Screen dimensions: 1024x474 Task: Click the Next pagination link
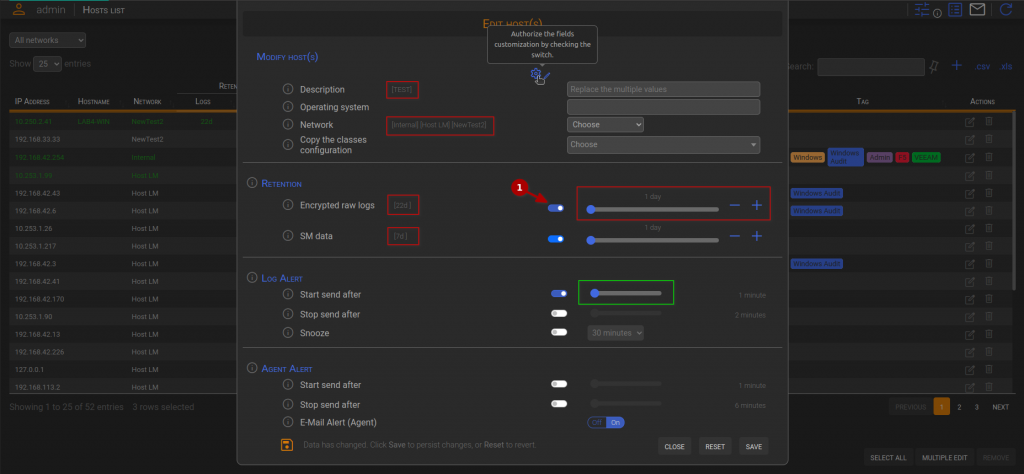point(1000,407)
